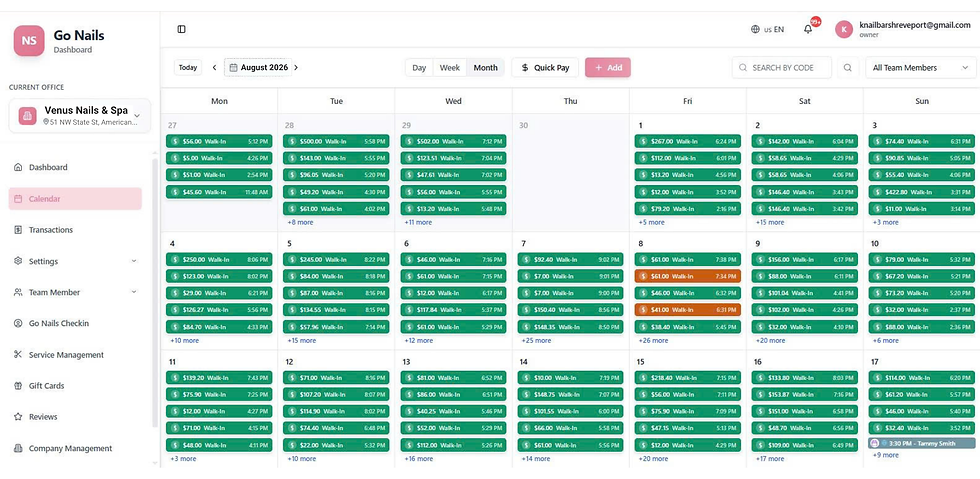Click the Service Management scissors icon

coord(18,355)
